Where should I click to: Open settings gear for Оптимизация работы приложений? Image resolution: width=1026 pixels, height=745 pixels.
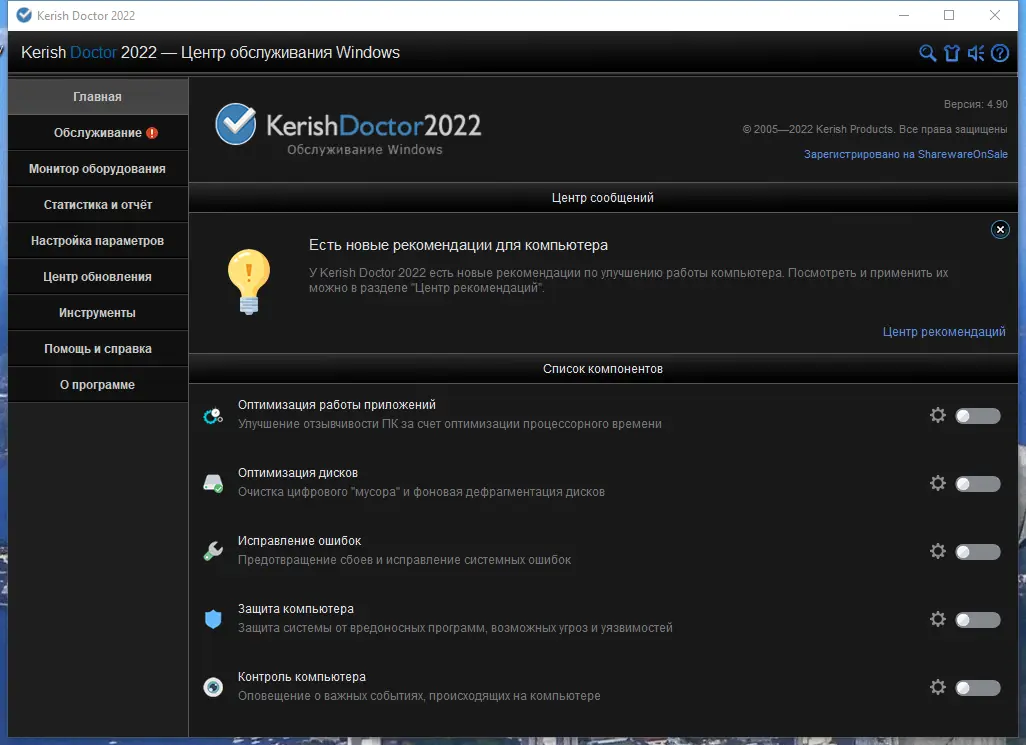coord(938,414)
